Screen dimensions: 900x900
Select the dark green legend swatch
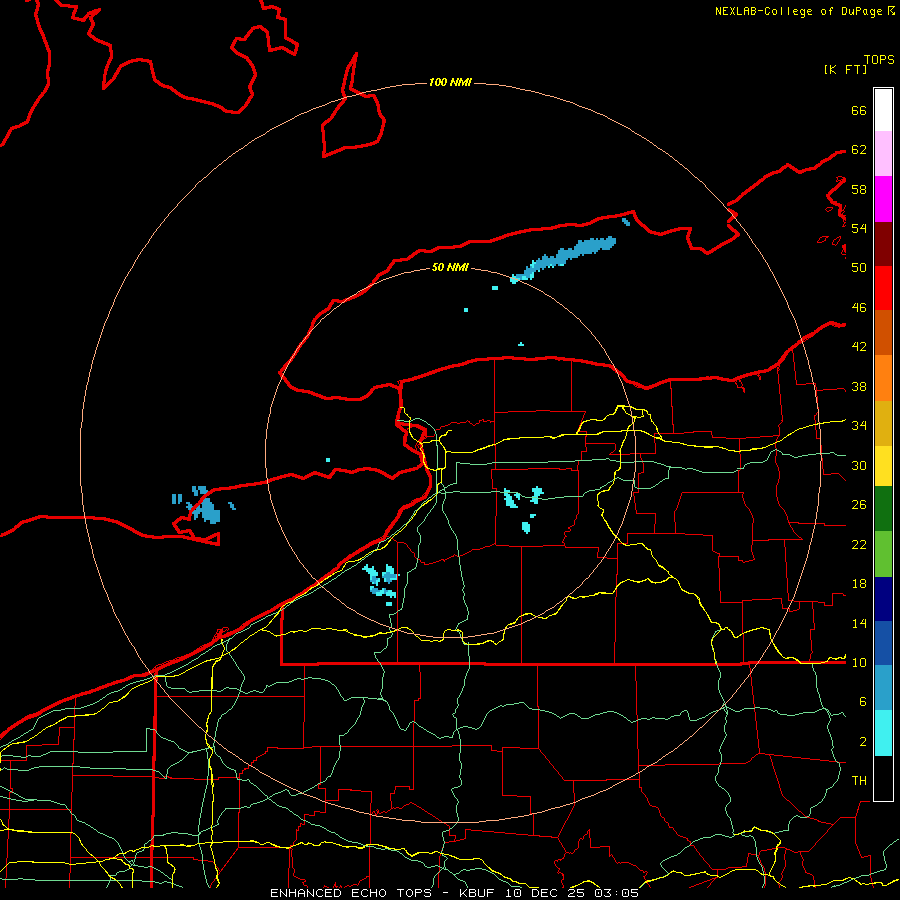(883, 509)
